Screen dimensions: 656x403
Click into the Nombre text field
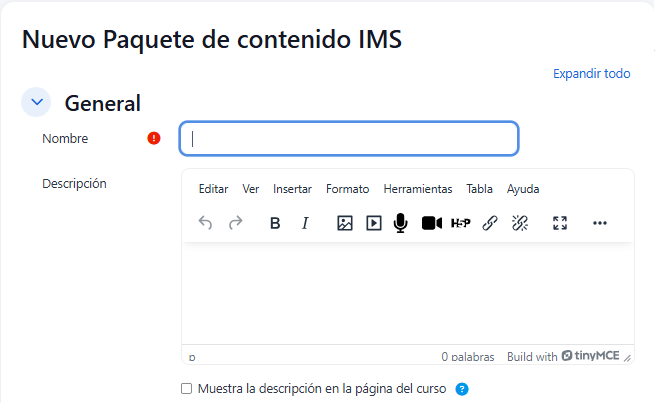pyautogui.click(x=349, y=139)
